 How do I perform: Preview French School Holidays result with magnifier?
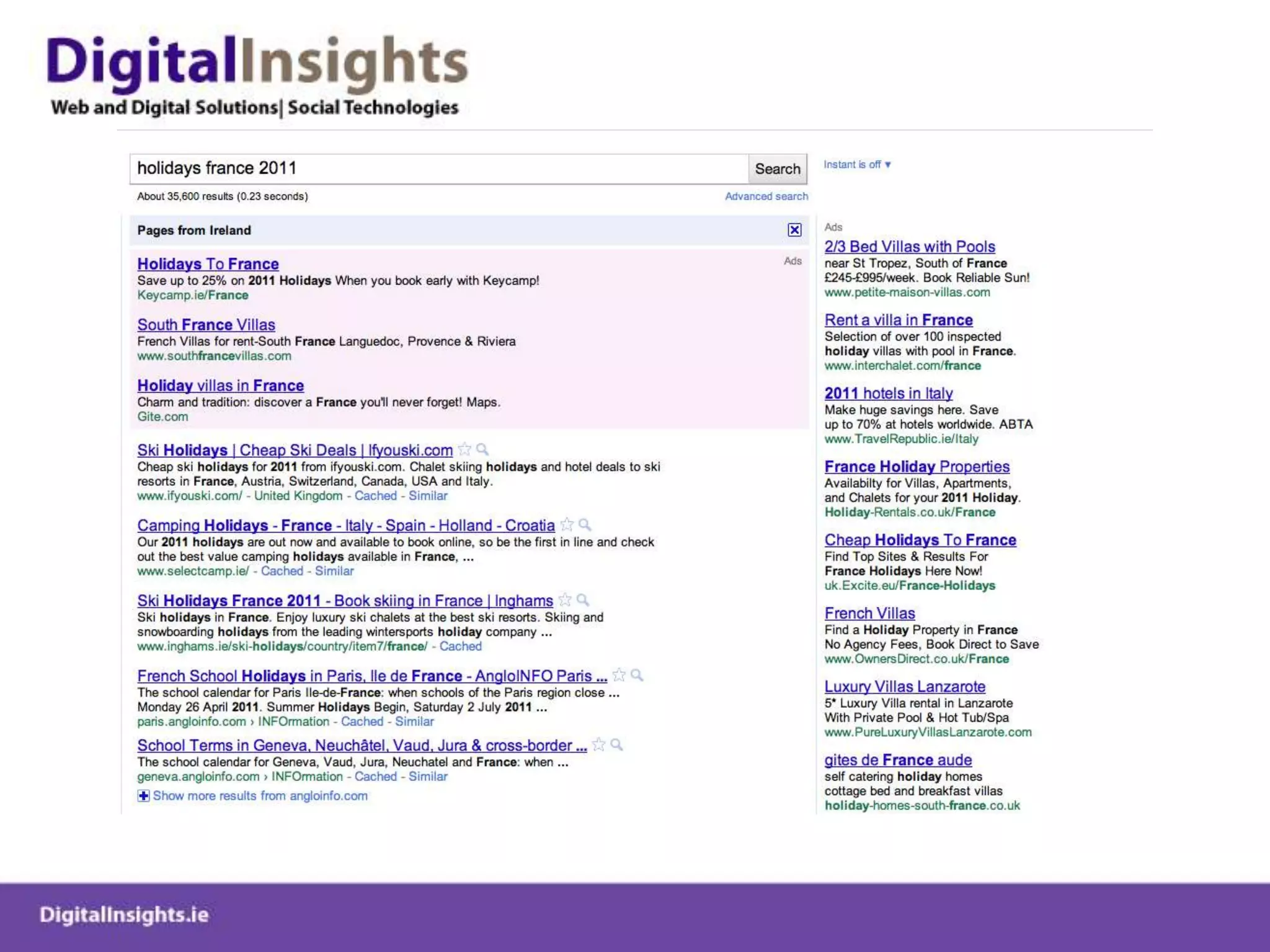pyautogui.click(x=637, y=675)
